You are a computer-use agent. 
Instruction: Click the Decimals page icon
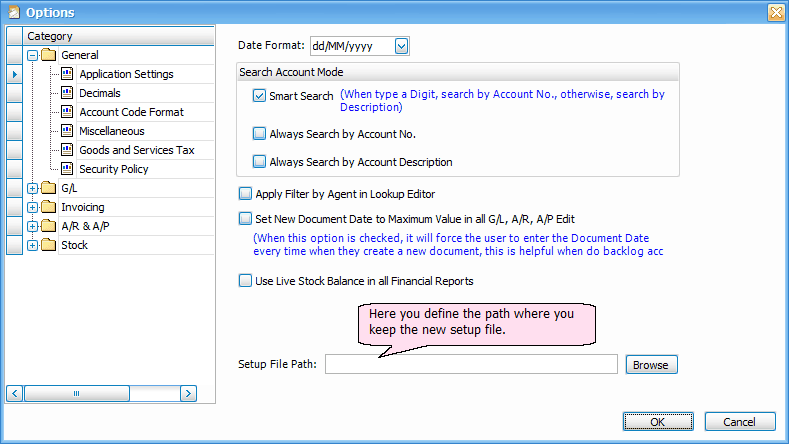68,93
